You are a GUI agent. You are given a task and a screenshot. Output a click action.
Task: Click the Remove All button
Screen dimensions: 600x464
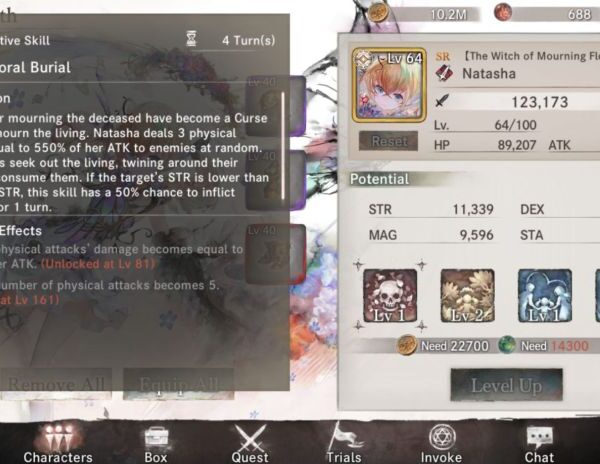click(56, 384)
